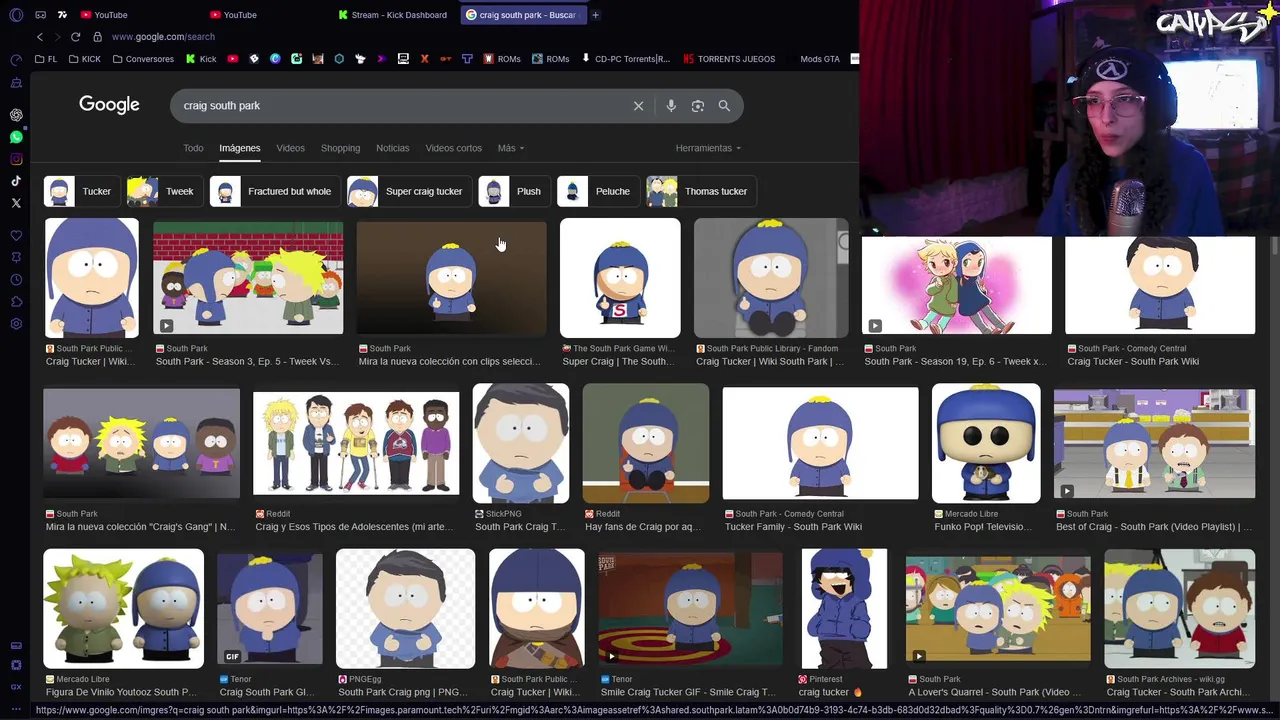Open the Kick bookmark link
Screen dimensions: 1280x720
point(201,59)
